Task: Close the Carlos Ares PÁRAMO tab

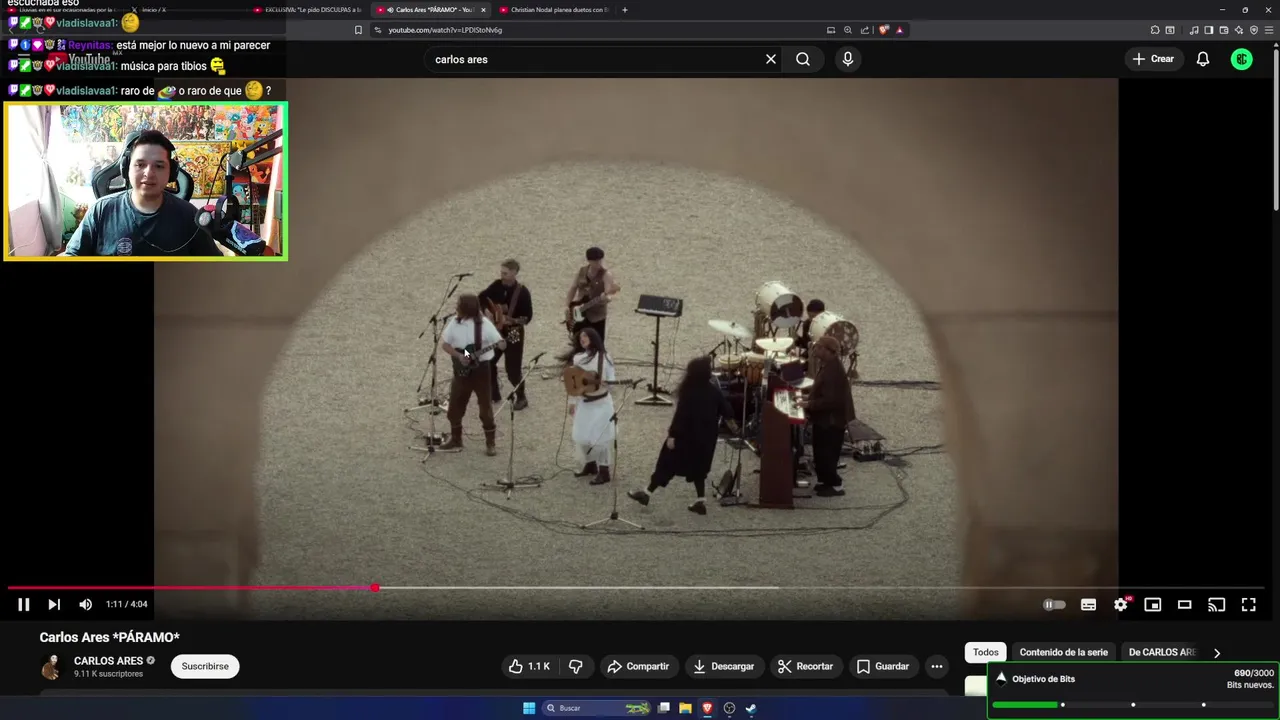Action: tap(483, 10)
